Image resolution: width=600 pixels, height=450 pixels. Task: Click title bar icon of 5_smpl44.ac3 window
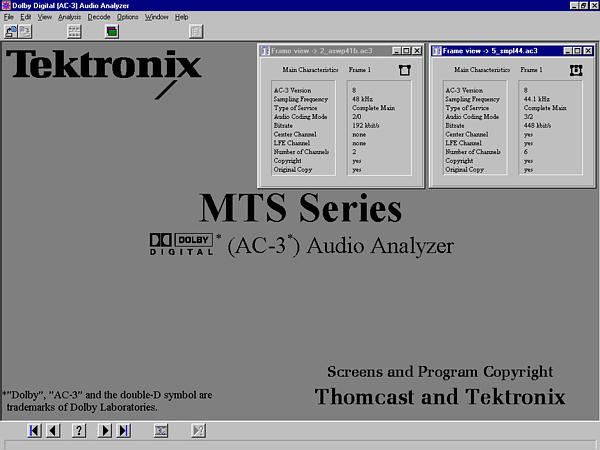tap(437, 51)
